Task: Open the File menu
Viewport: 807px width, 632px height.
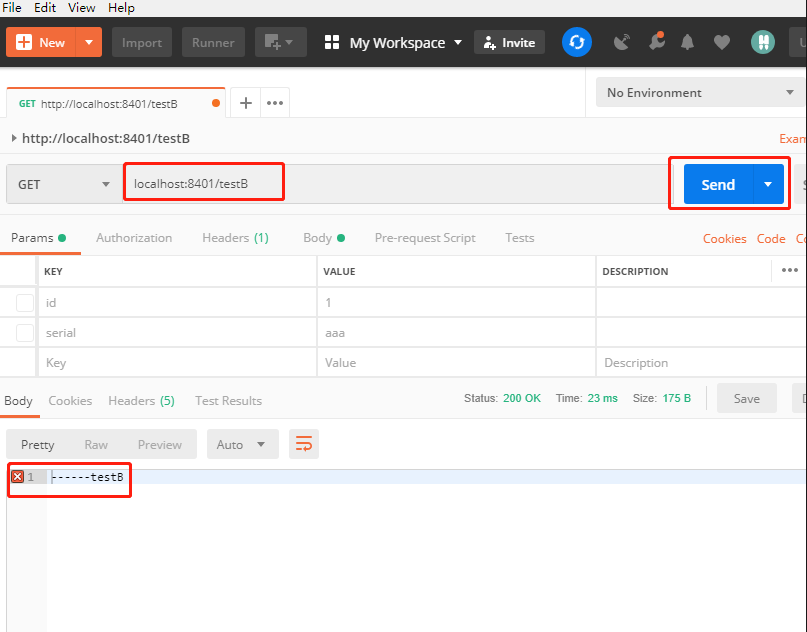Action: tap(12, 8)
